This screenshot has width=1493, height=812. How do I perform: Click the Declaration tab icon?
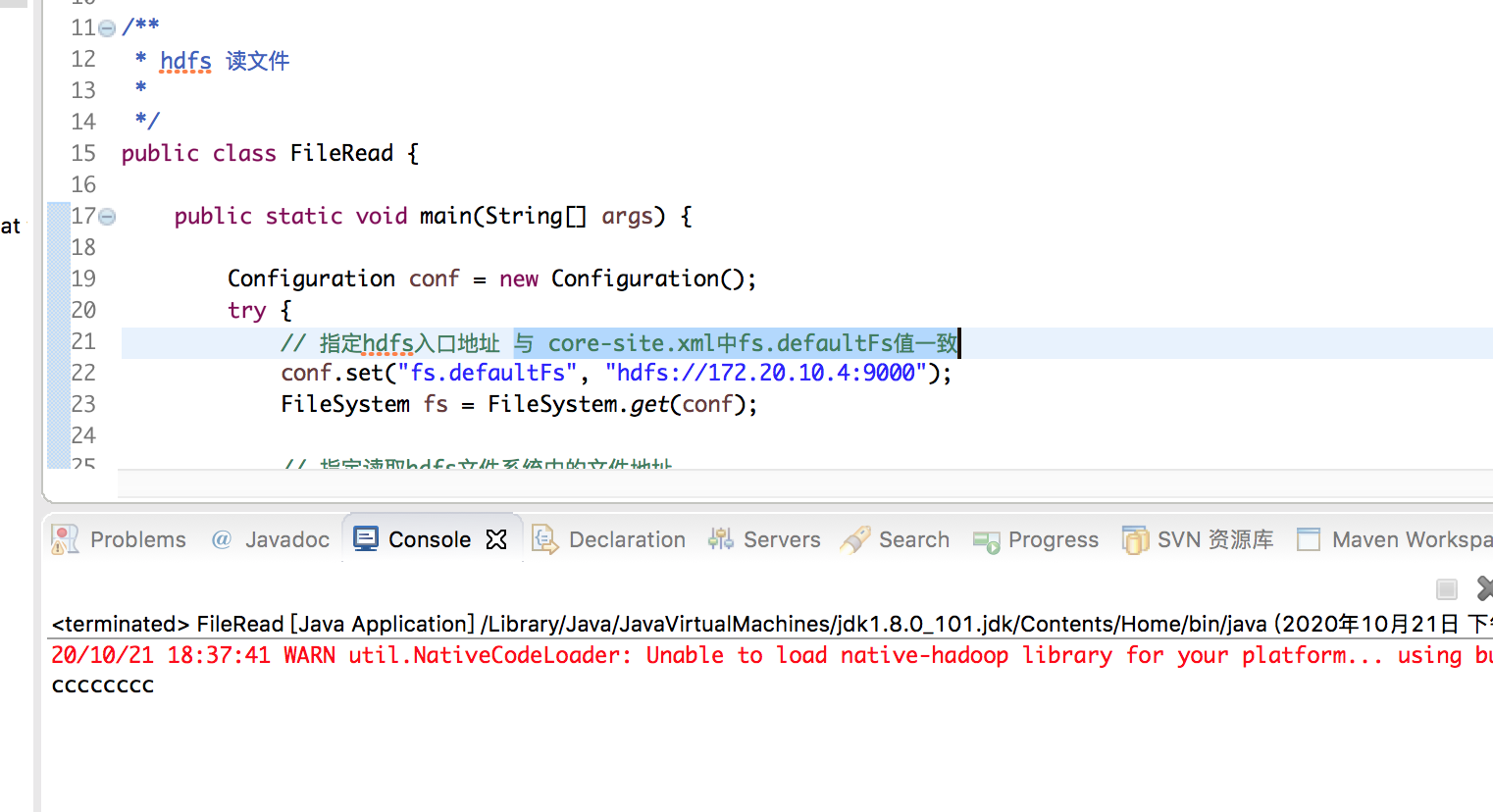coord(545,539)
